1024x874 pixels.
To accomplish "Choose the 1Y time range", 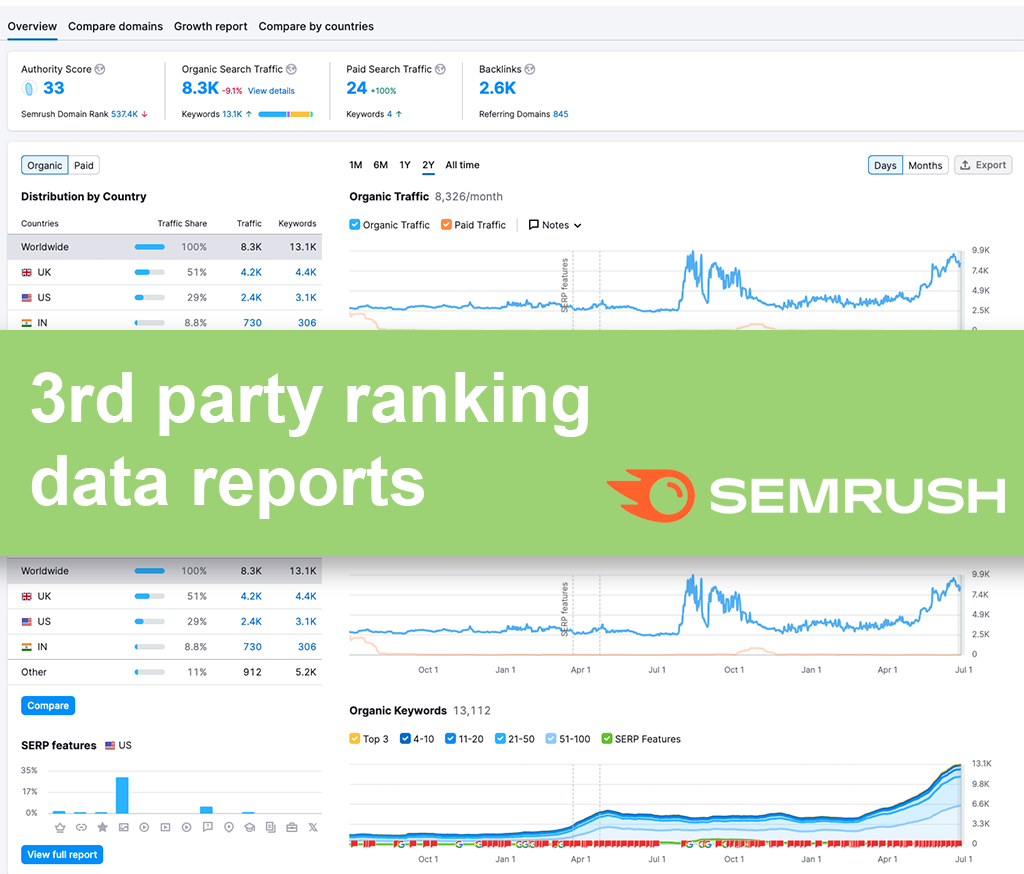I will tap(405, 165).
